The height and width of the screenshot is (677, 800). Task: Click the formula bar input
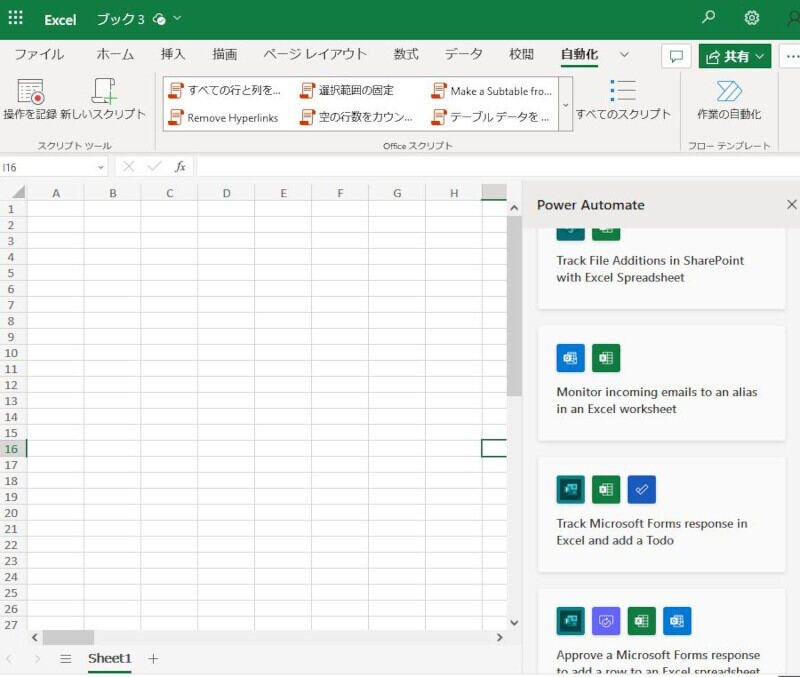pyautogui.click(x=497, y=167)
